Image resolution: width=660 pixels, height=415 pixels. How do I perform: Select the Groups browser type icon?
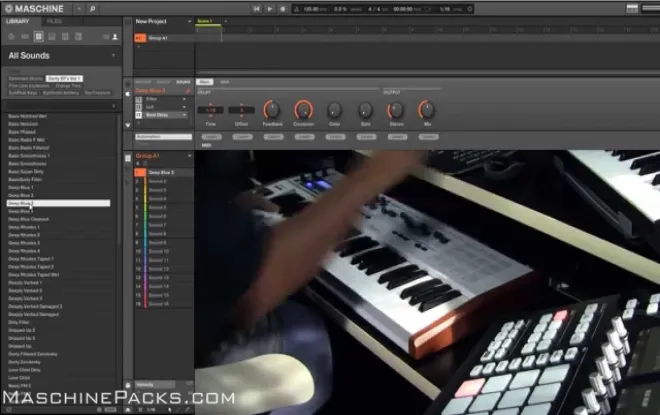pos(25,37)
